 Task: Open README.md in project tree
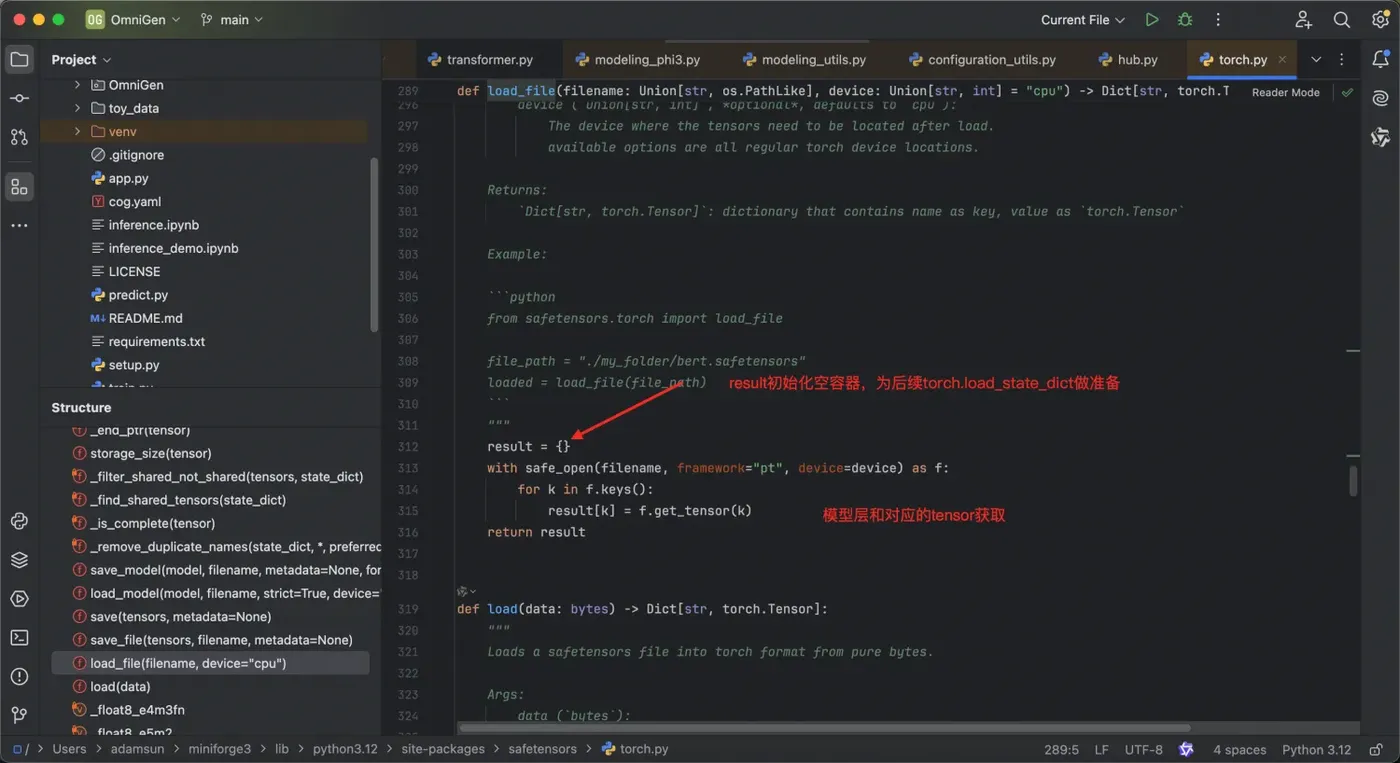click(145, 318)
